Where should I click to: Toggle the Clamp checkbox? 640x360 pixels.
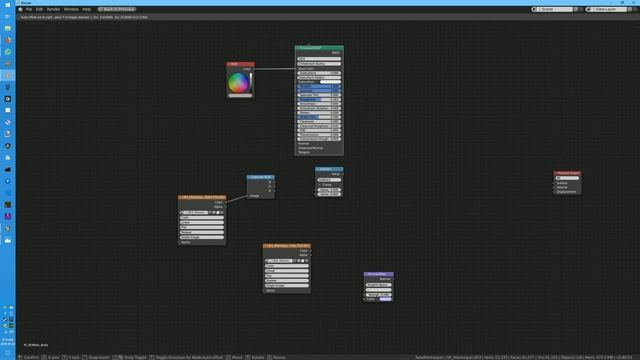pos(320,185)
